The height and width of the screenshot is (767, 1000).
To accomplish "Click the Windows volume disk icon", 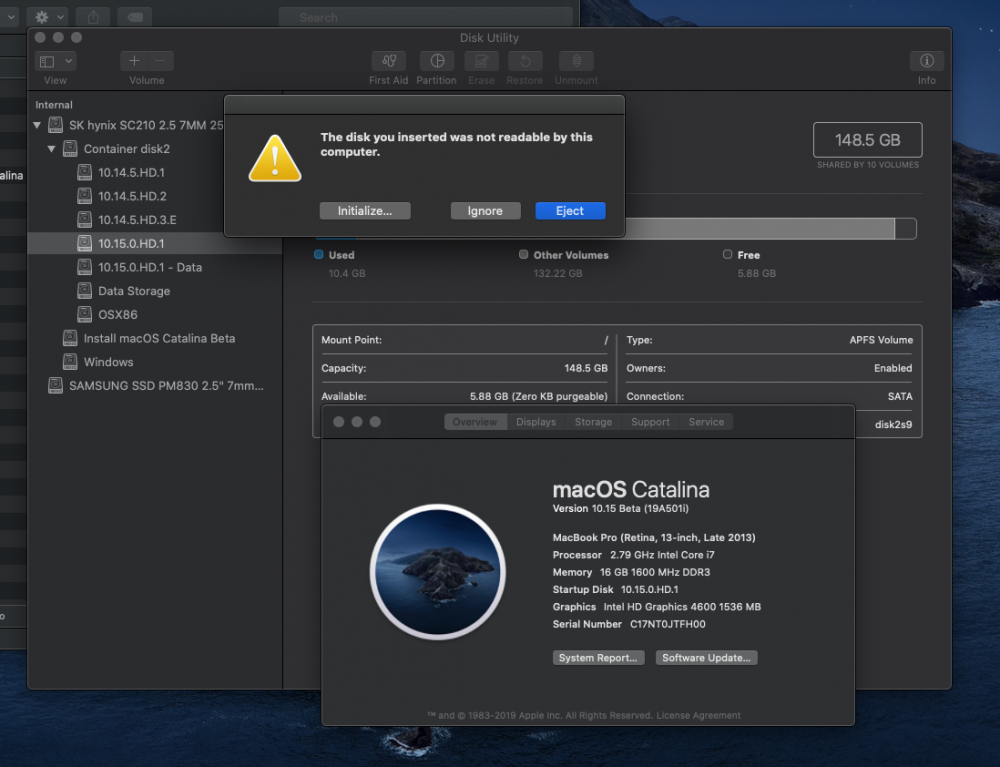I will (70, 362).
